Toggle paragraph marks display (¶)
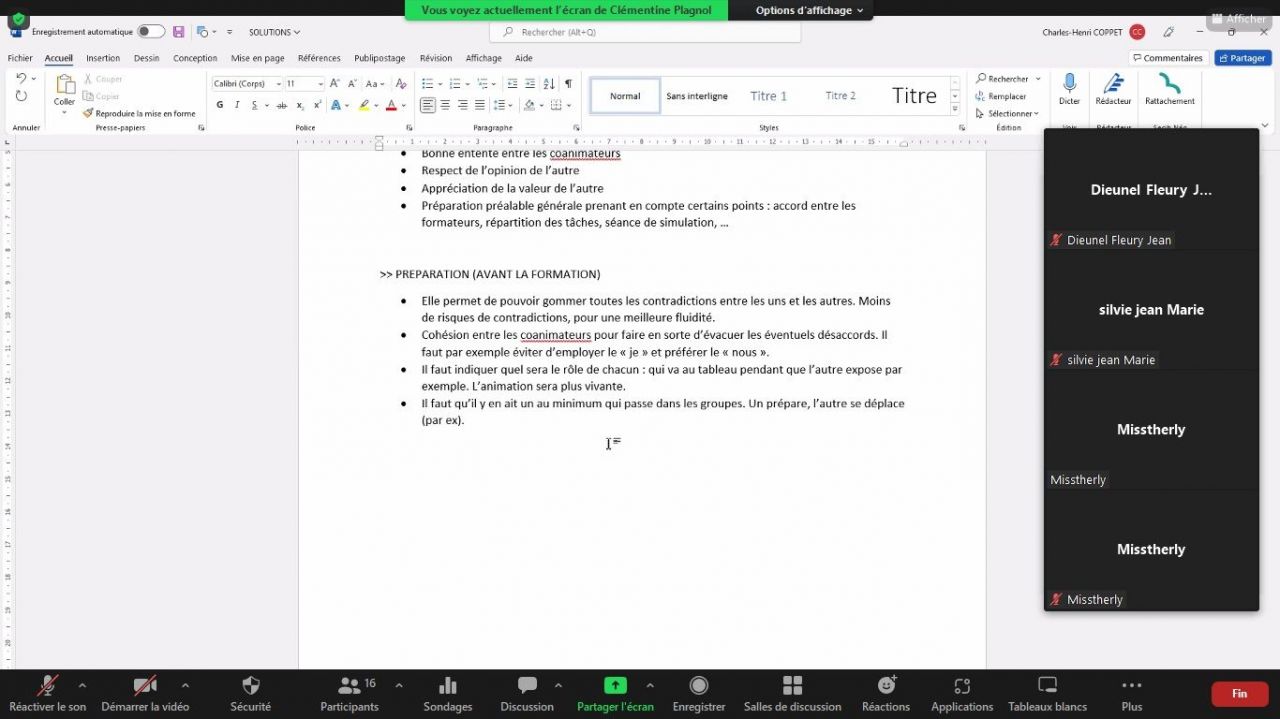1280x719 pixels. coord(568,84)
